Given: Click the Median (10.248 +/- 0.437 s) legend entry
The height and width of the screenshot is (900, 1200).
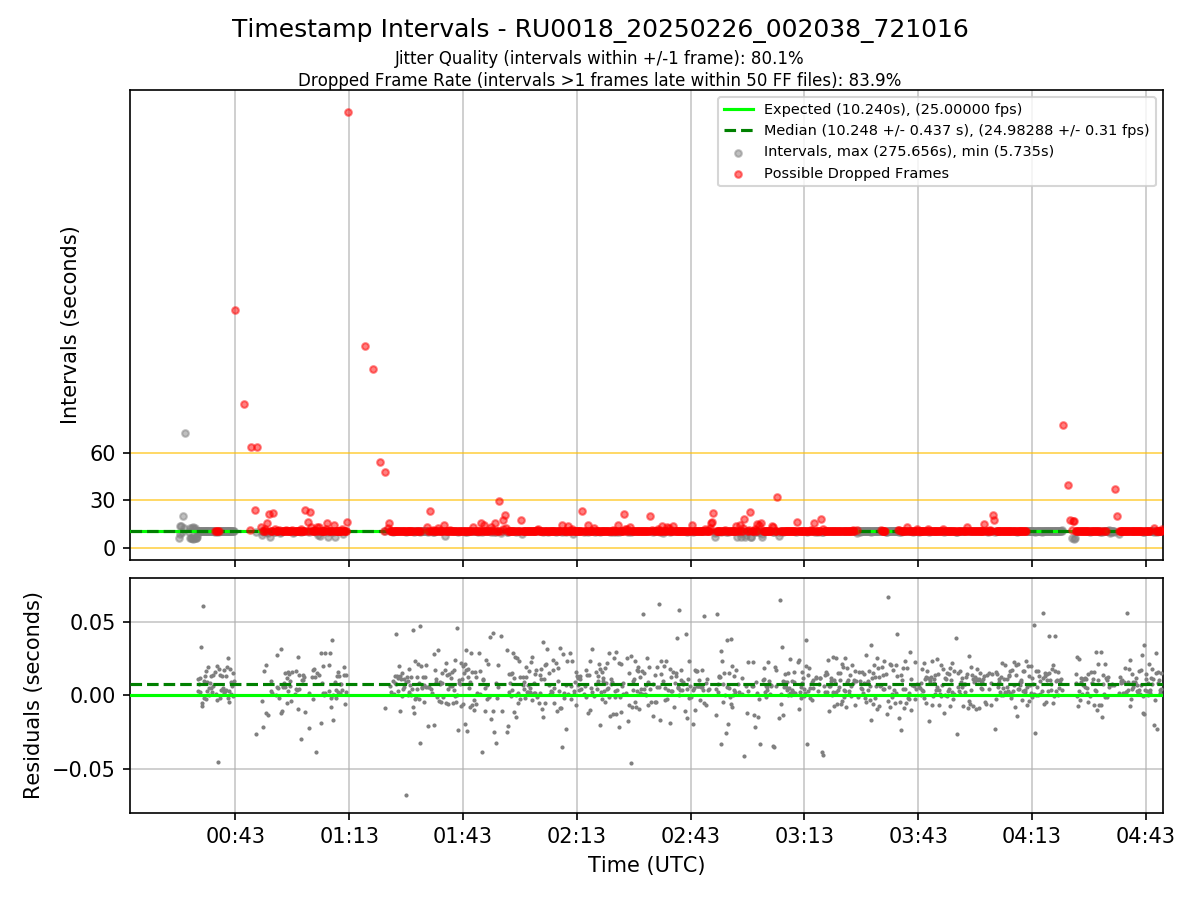Looking at the screenshot, I should point(956,130).
